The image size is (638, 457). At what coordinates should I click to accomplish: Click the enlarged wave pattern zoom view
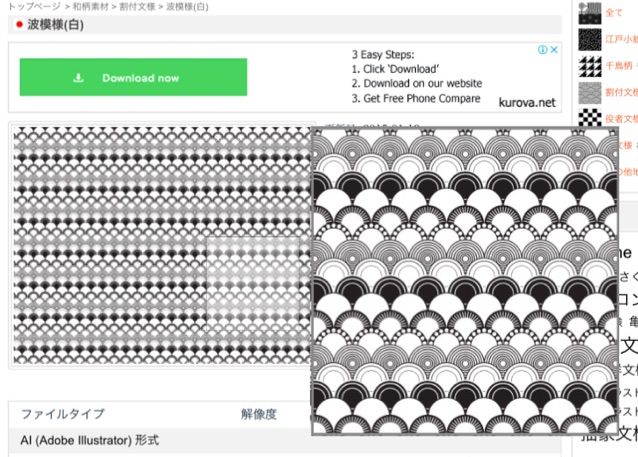click(465, 281)
